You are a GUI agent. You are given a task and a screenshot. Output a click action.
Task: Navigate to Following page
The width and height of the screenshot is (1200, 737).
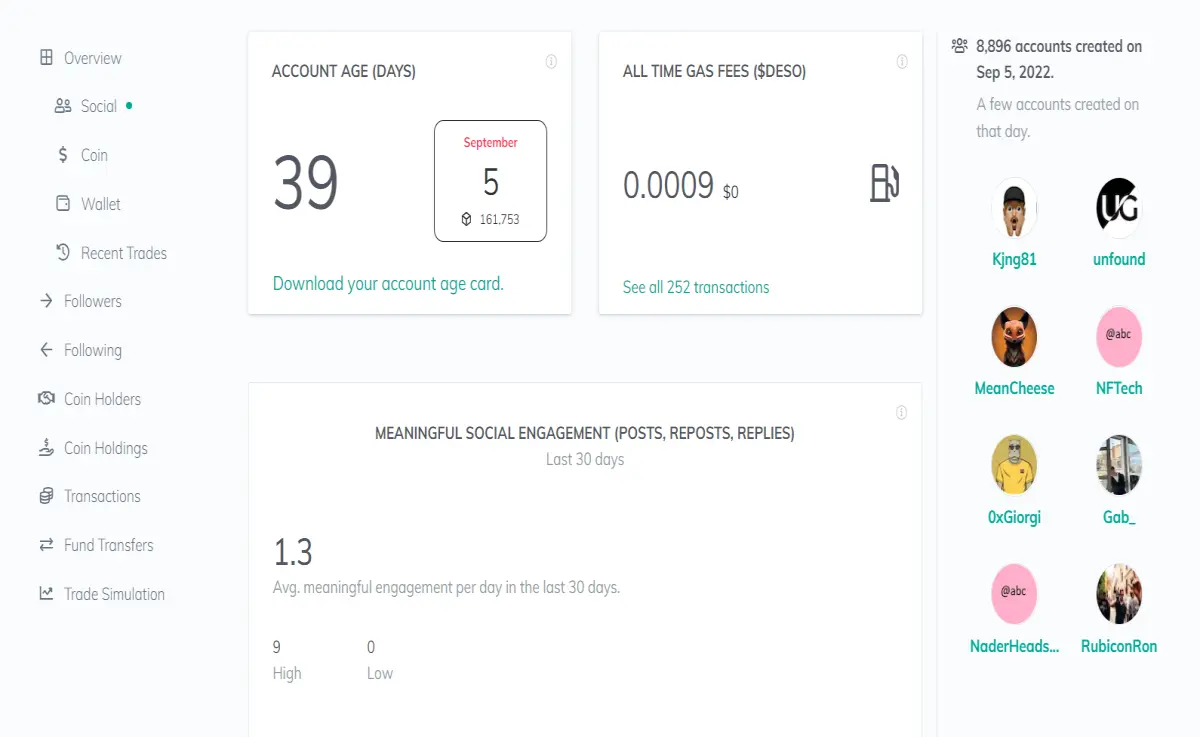93,350
